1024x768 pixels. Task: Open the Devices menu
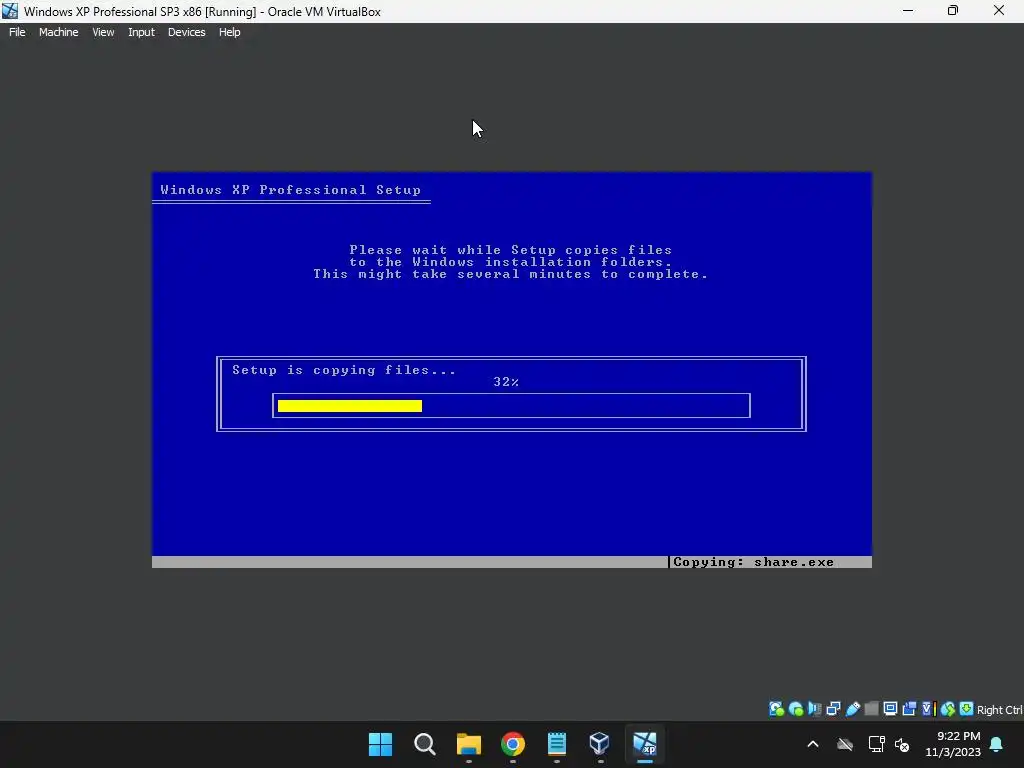(x=186, y=32)
